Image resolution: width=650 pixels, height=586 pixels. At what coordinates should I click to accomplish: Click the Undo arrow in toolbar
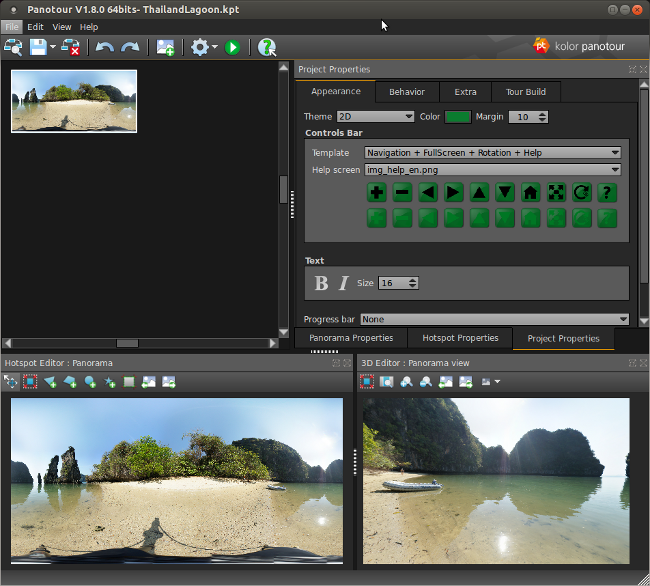105,47
